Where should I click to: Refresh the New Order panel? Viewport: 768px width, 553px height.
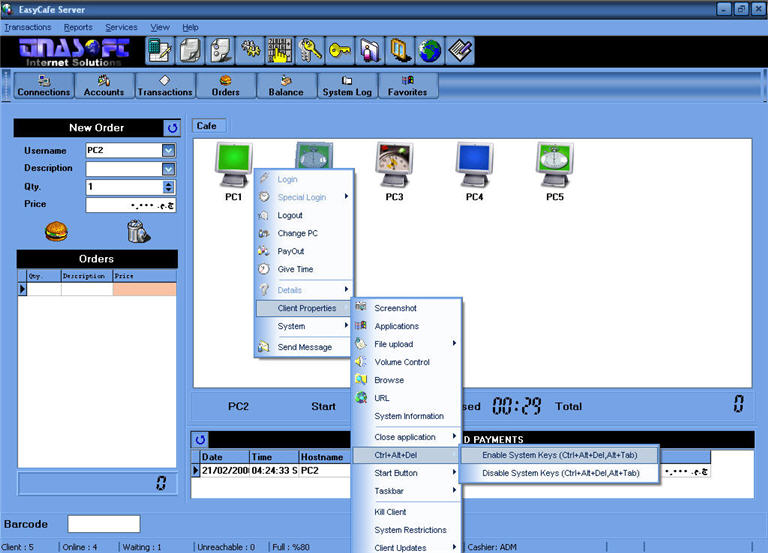(x=172, y=128)
